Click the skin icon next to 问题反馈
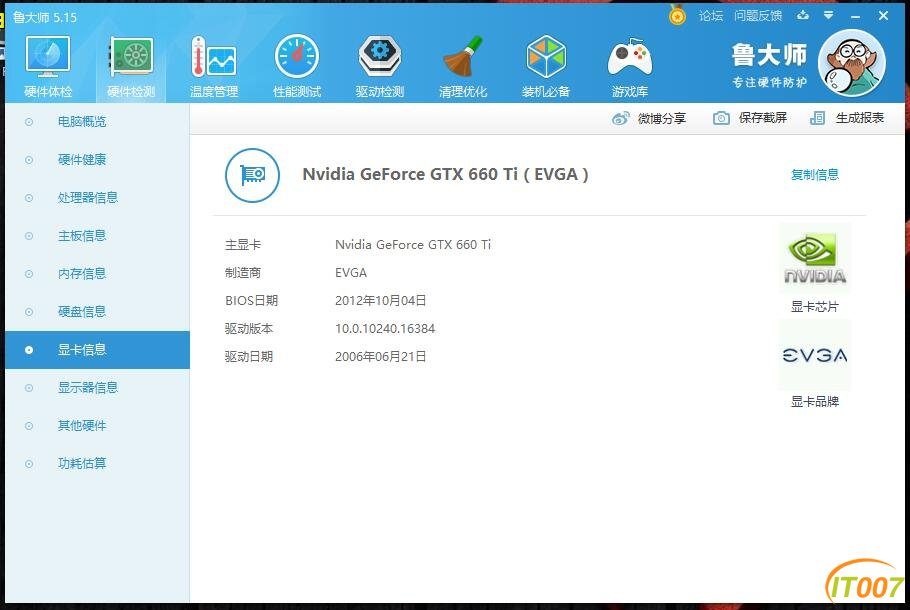 point(803,15)
